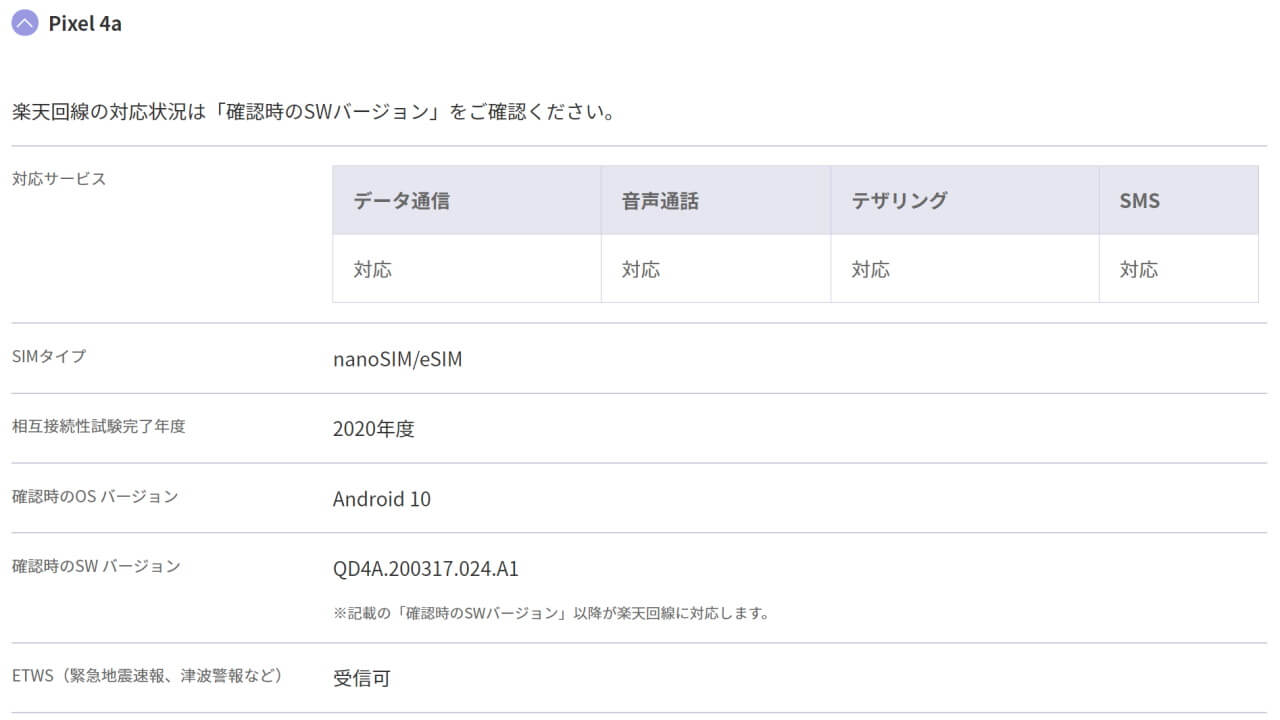The width and height of the screenshot is (1280, 720).
Task: Click the Pixel 4a heading text
Action: point(85,24)
